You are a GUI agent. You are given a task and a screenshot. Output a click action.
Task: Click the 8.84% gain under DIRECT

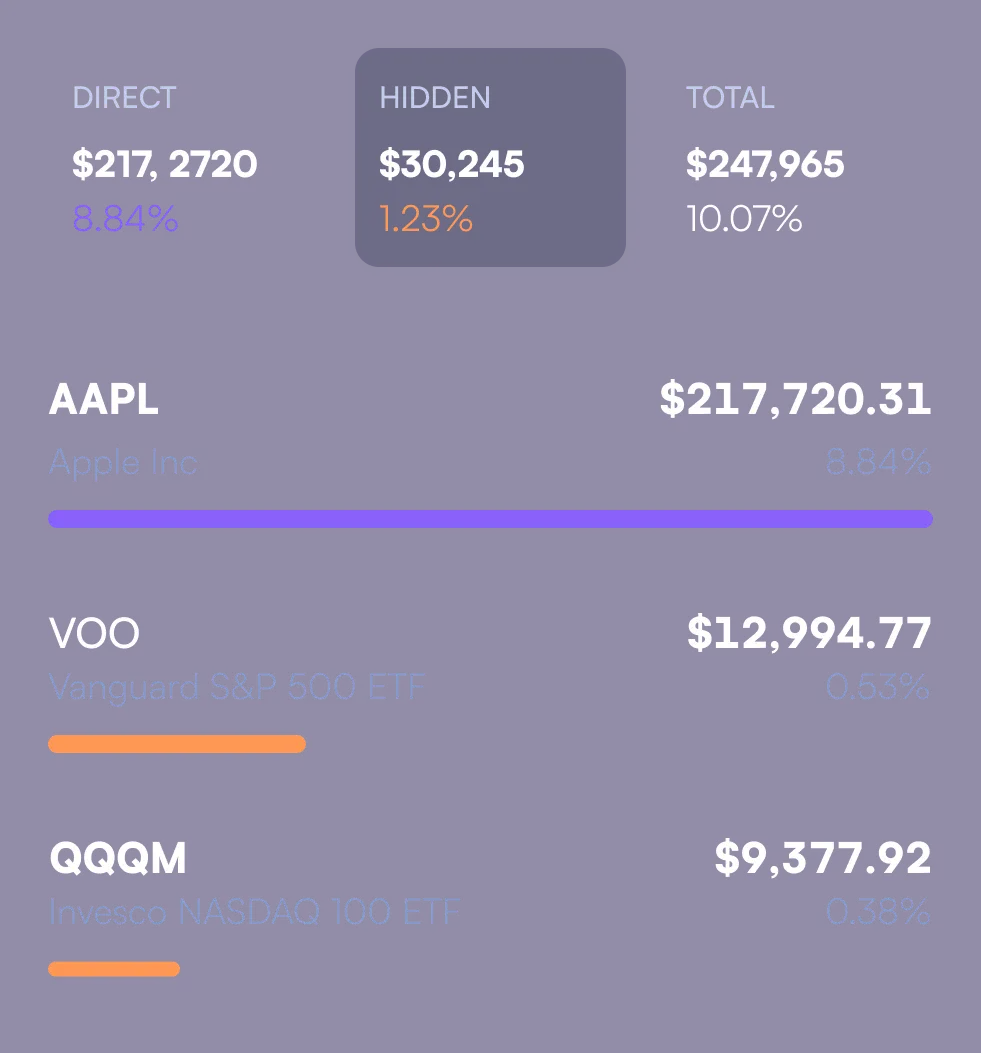point(124,218)
